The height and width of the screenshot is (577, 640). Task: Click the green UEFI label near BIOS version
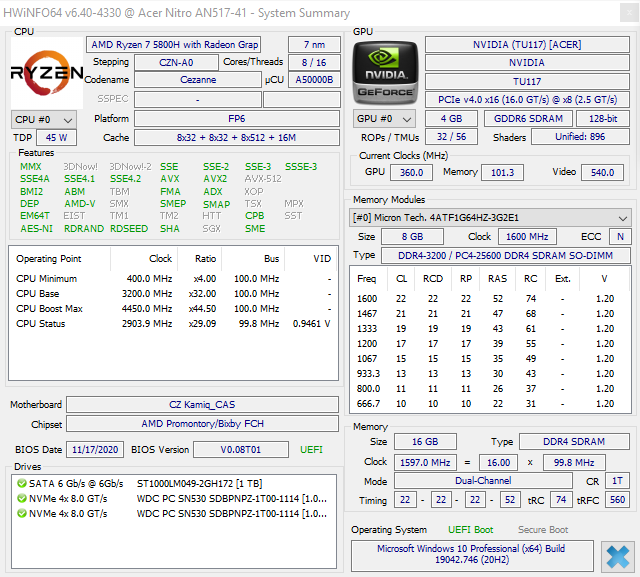pyautogui.click(x=311, y=450)
